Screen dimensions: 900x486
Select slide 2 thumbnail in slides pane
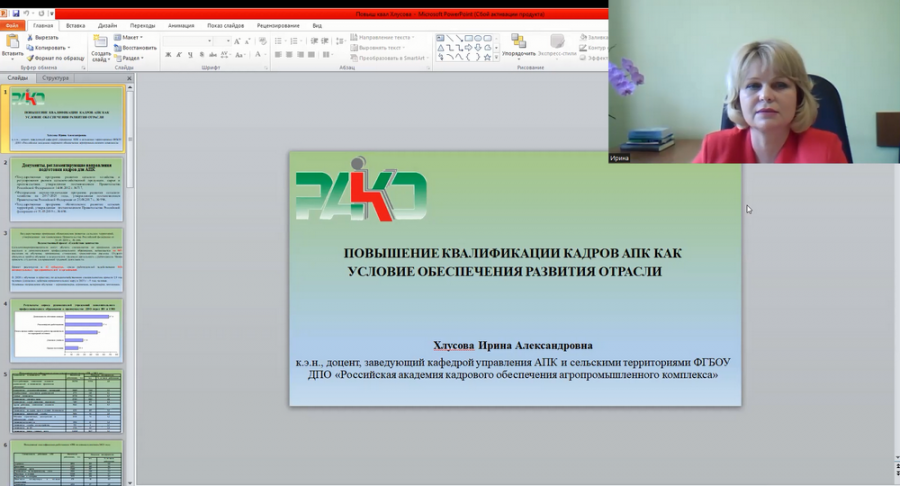point(67,189)
